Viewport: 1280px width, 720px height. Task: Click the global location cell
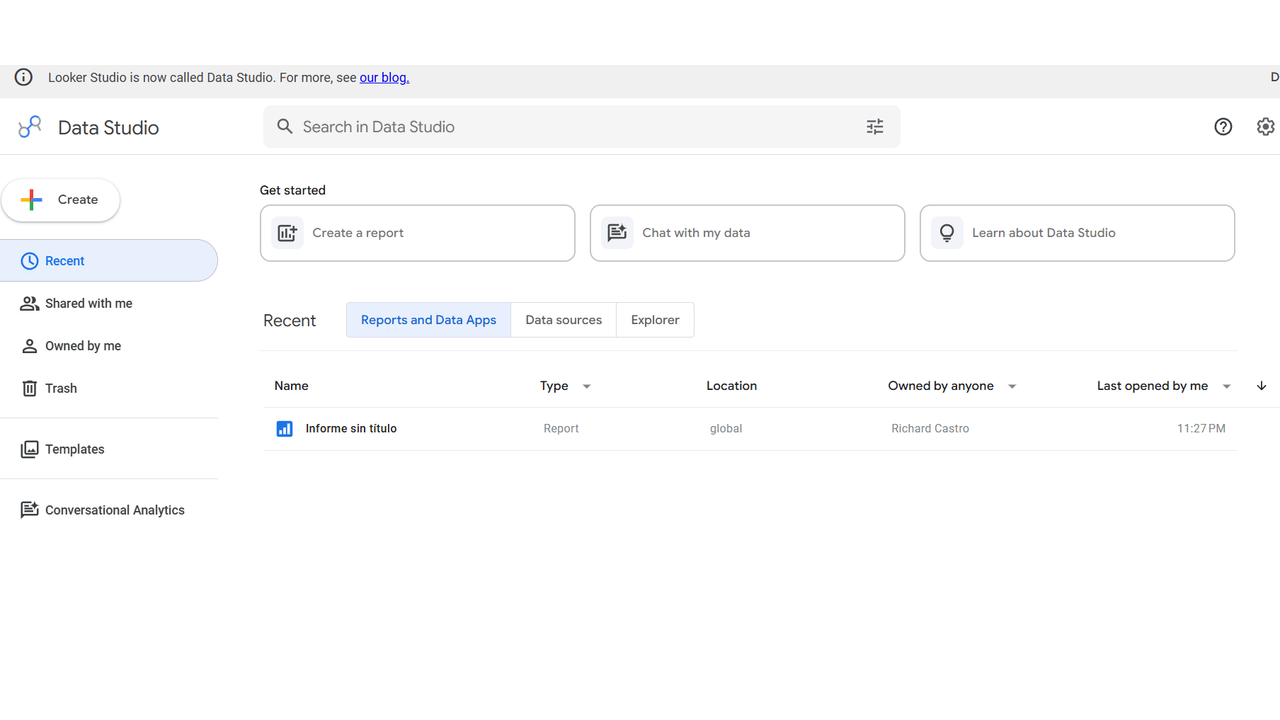click(726, 429)
